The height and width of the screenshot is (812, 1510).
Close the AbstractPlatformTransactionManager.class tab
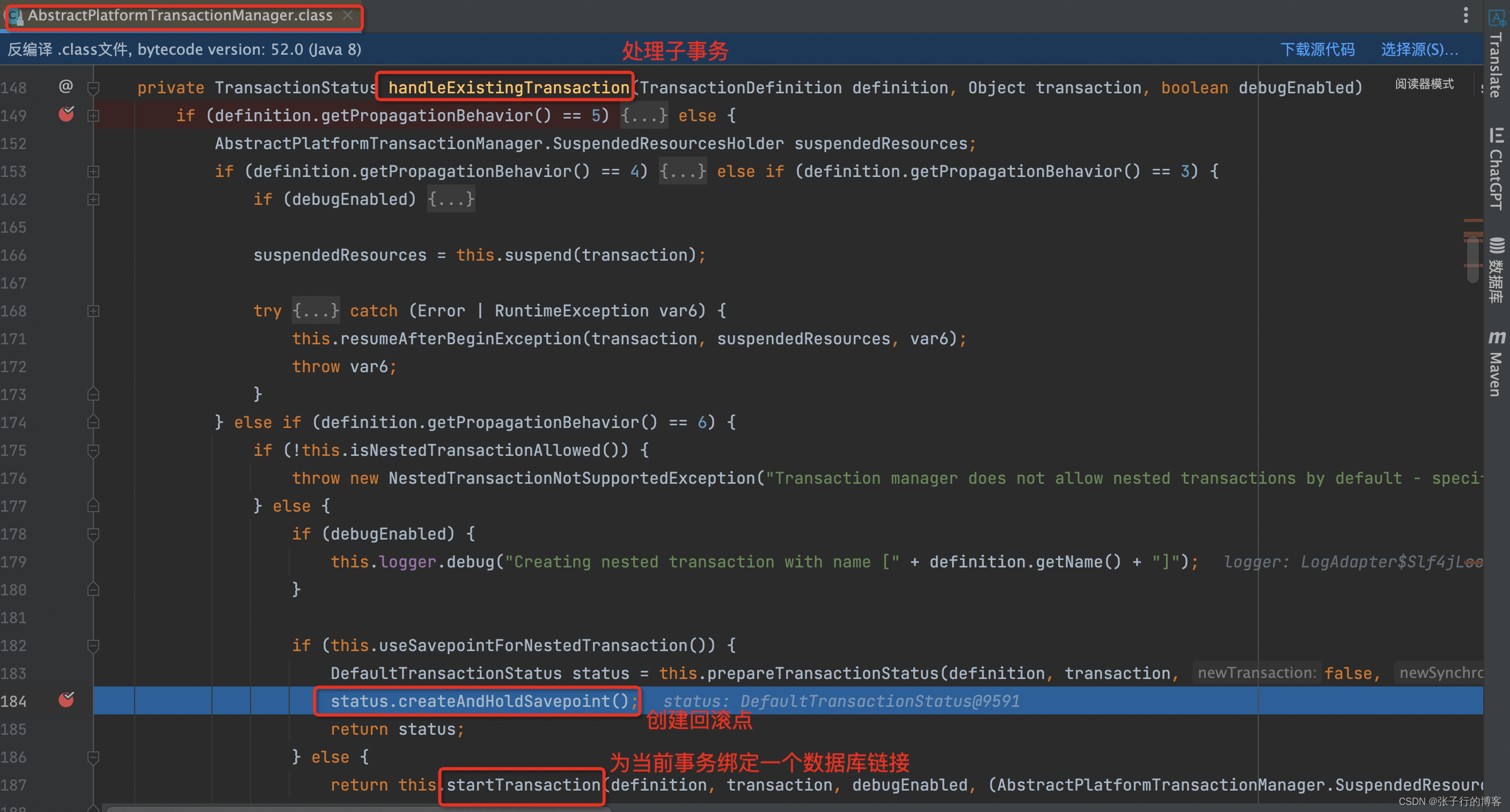tap(348, 15)
